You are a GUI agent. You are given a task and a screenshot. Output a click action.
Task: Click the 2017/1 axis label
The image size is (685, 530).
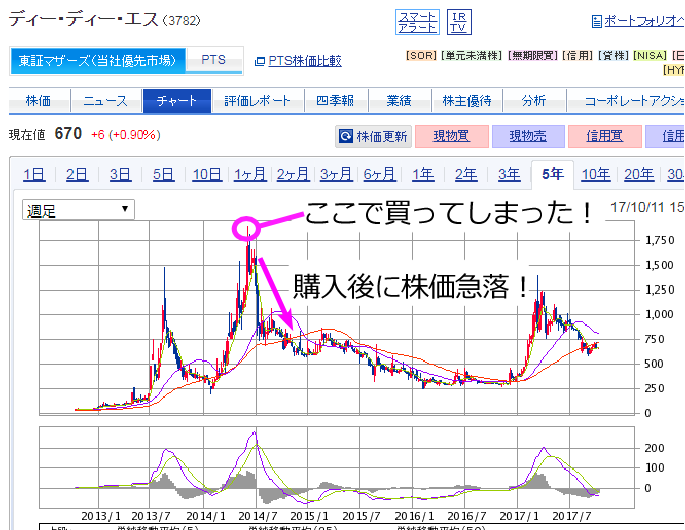519,516
